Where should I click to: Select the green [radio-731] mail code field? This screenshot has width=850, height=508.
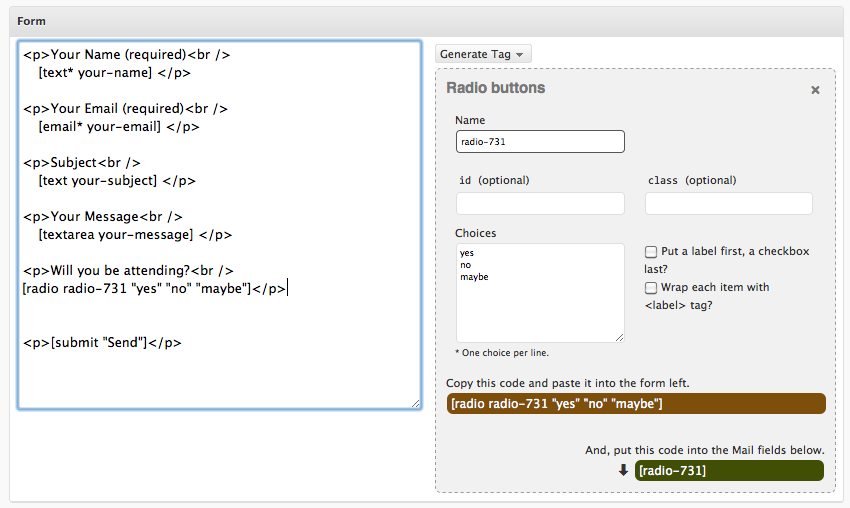point(729,470)
